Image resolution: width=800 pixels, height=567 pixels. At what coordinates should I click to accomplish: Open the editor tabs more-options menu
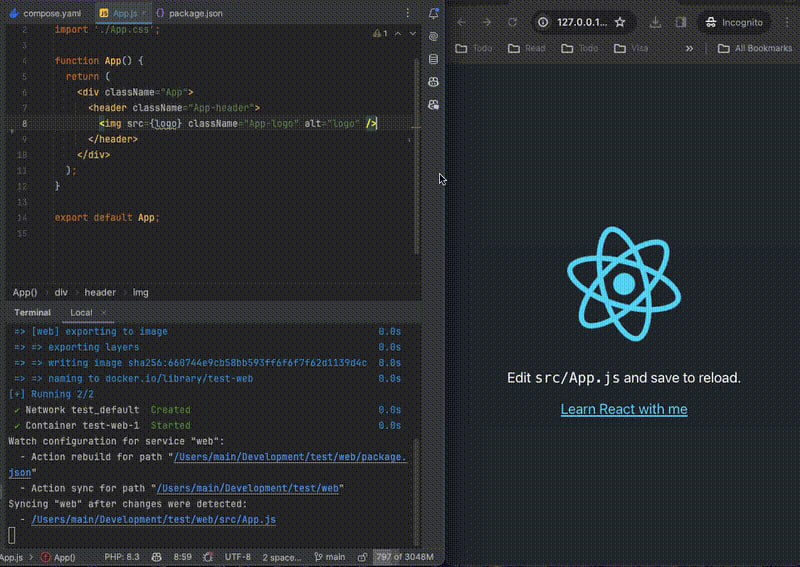point(407,13)
